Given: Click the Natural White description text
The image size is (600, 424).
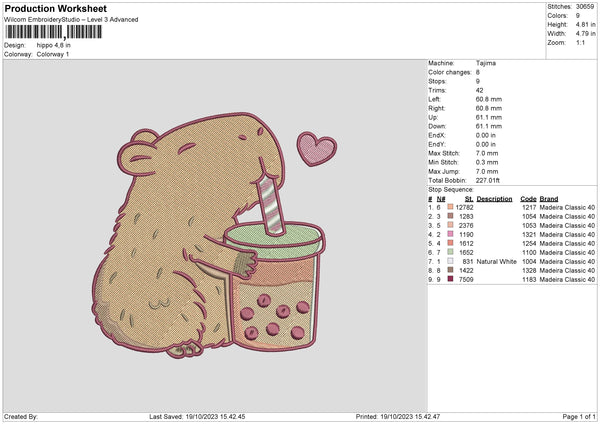Looking at the screenshot, I should tap(494, 261).
